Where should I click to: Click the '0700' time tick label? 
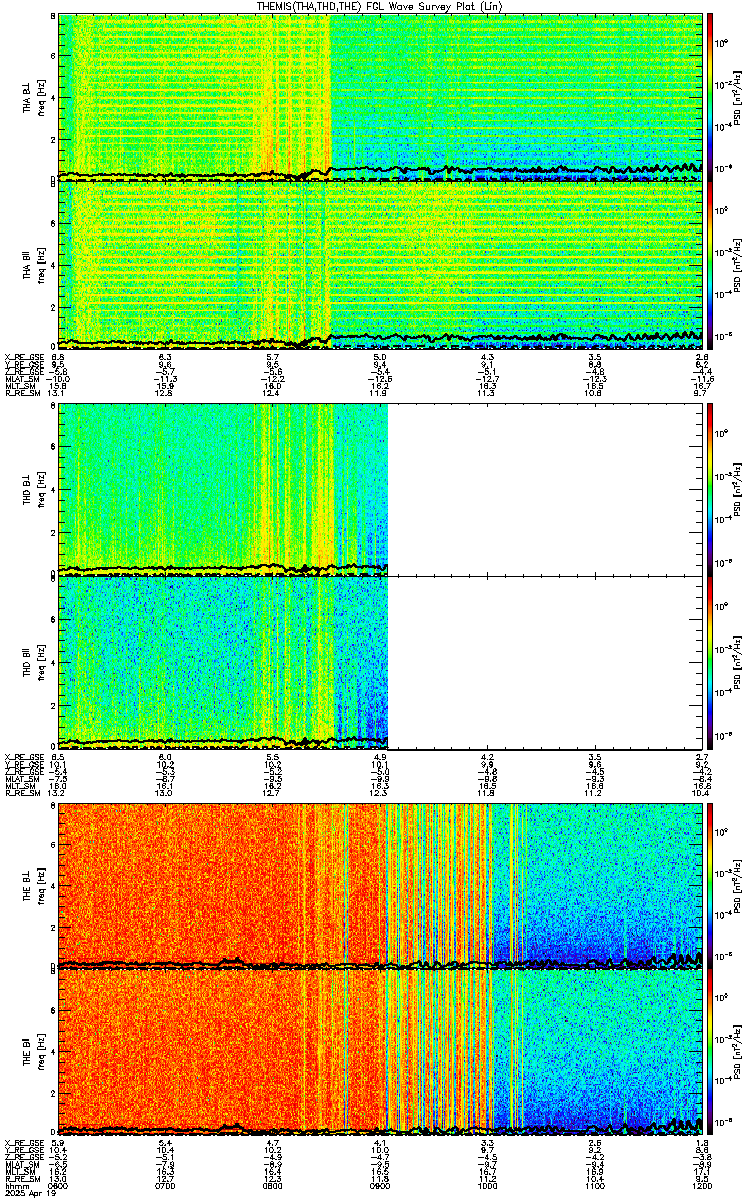(165, 1186)
